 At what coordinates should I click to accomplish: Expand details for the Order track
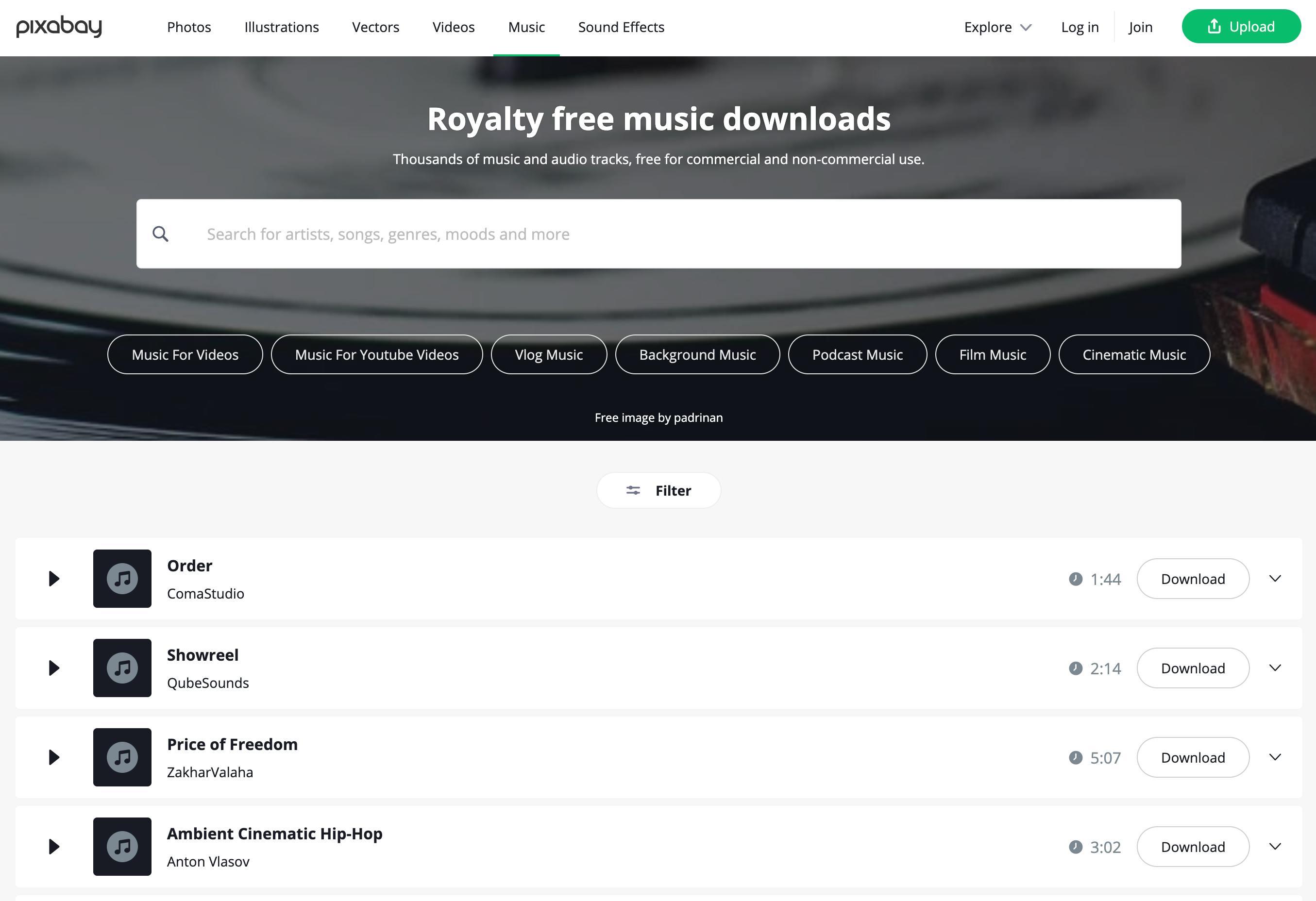(x=1275, y=578)
